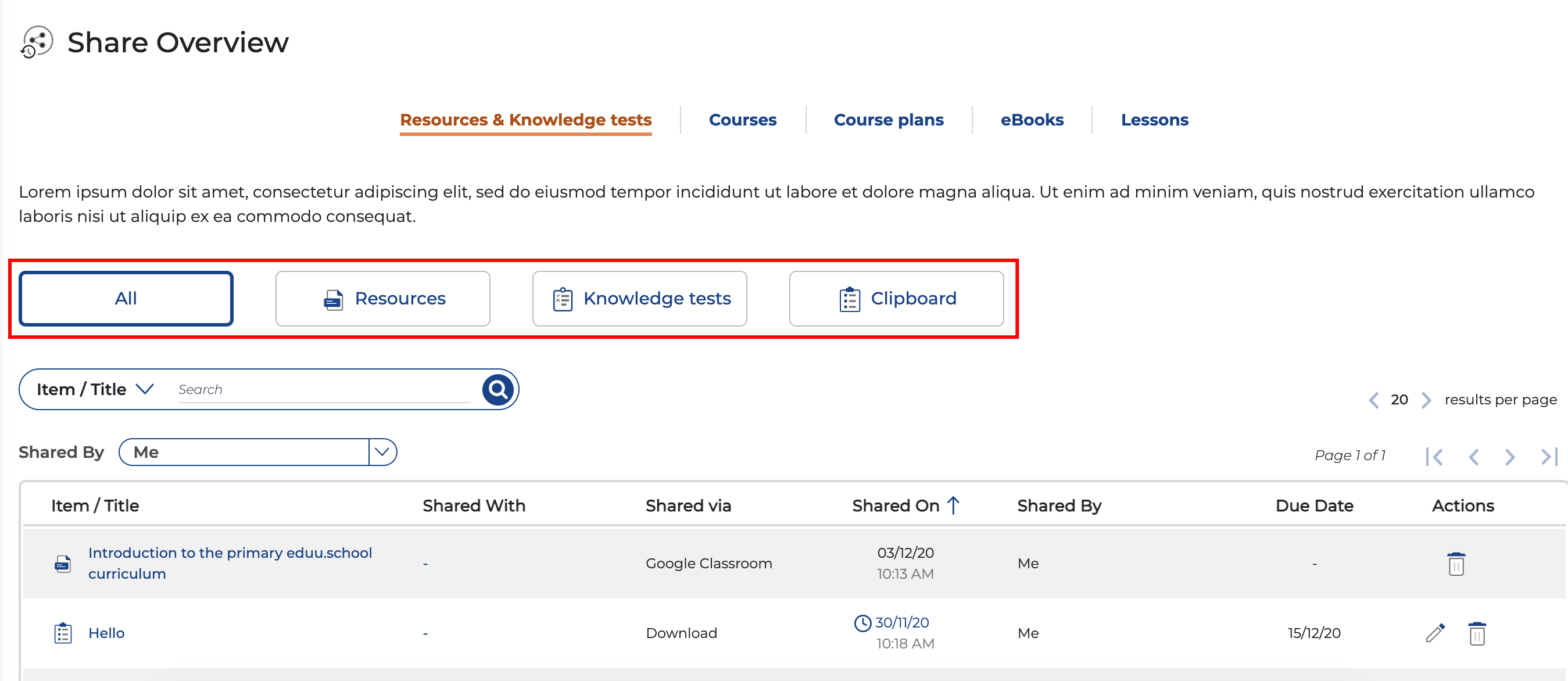Viewport: 1568px width, 681px height.
Task: Go to the previous results page
Action: tap(1474, 457)
